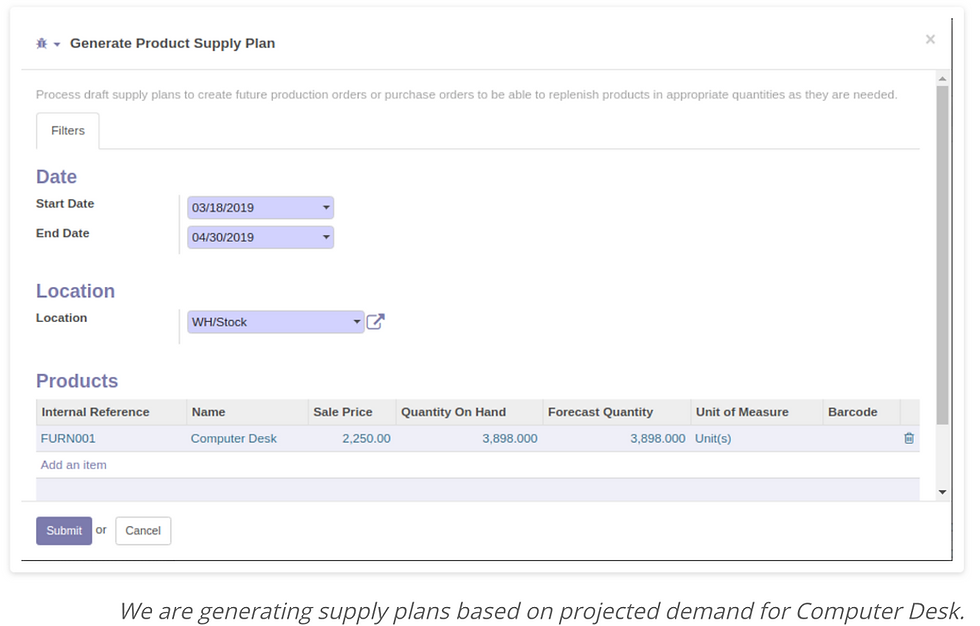Submit the supply plan
The image size is (980, 626).
point(64,530)
